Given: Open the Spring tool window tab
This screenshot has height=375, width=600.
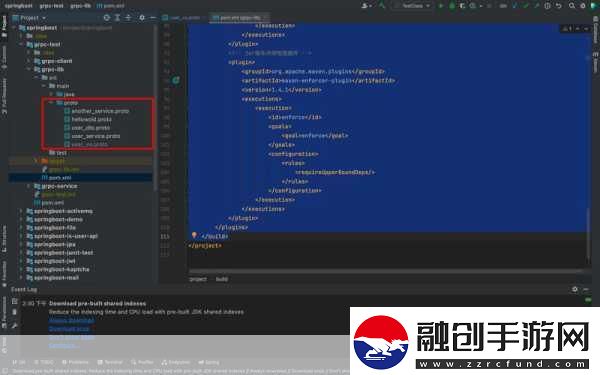Looking at the screenshot, I should 209,362.
